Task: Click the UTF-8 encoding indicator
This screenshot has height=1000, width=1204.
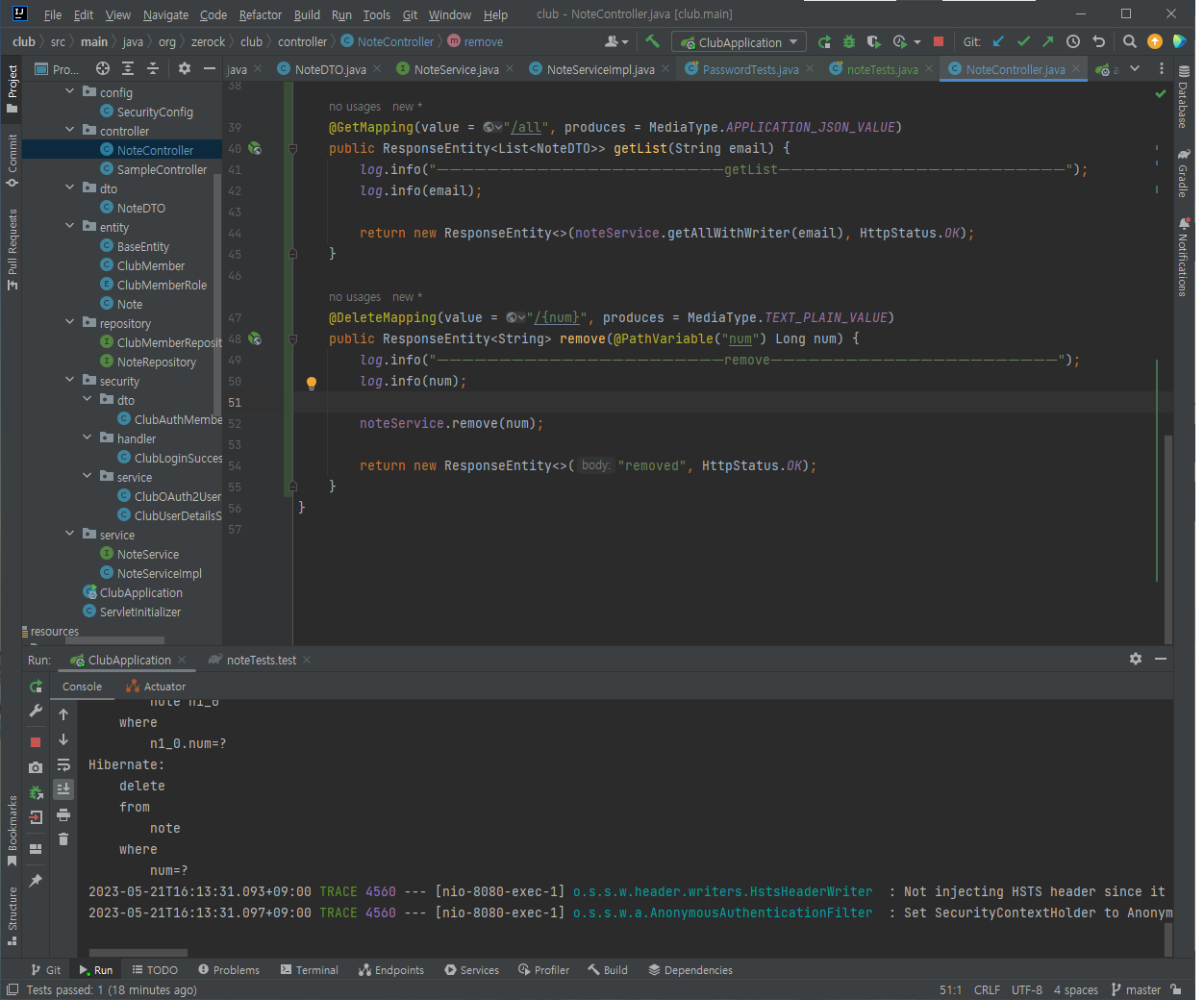Action: pos(1027,989)
